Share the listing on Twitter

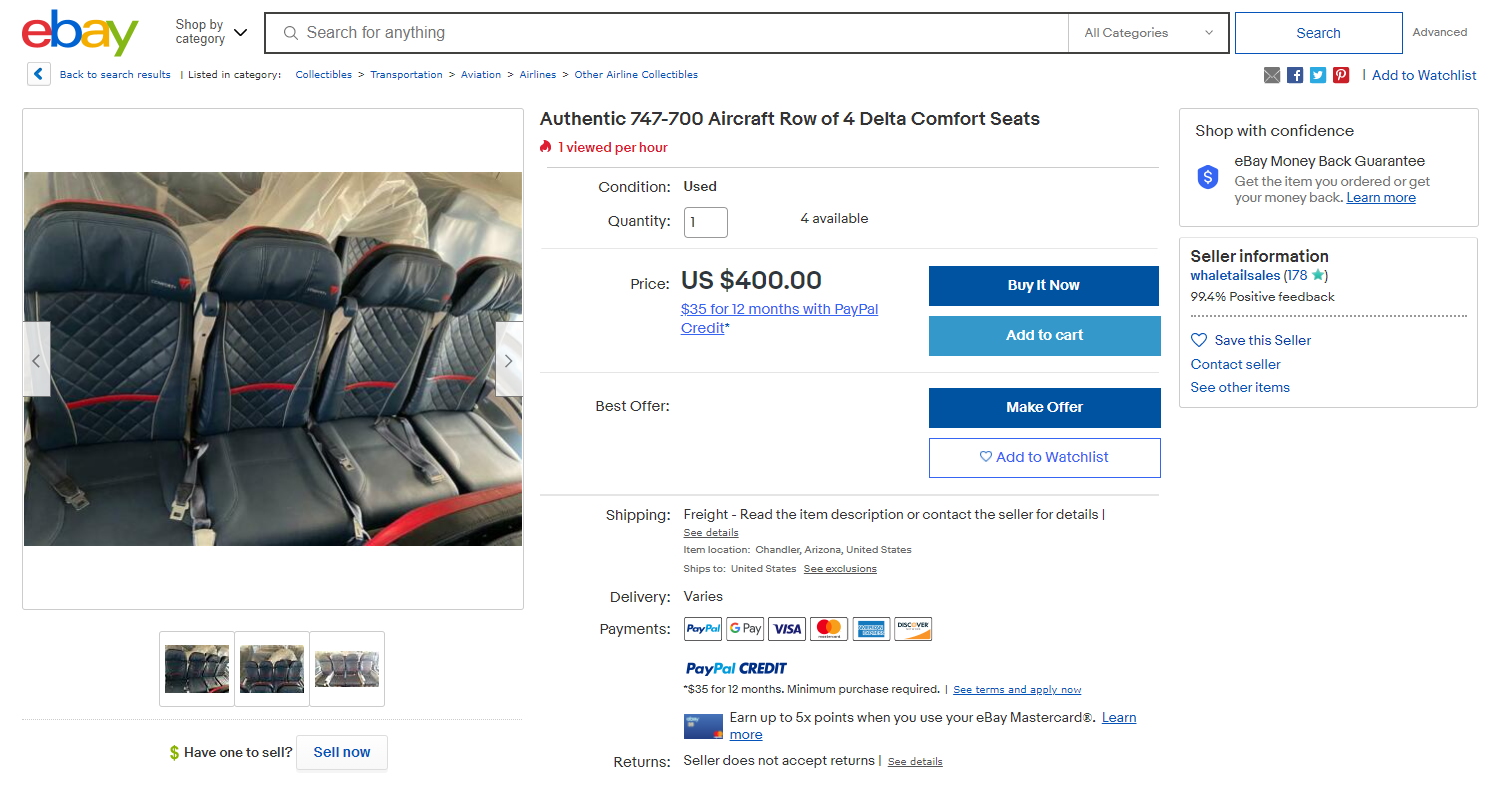click(1317, 75)
